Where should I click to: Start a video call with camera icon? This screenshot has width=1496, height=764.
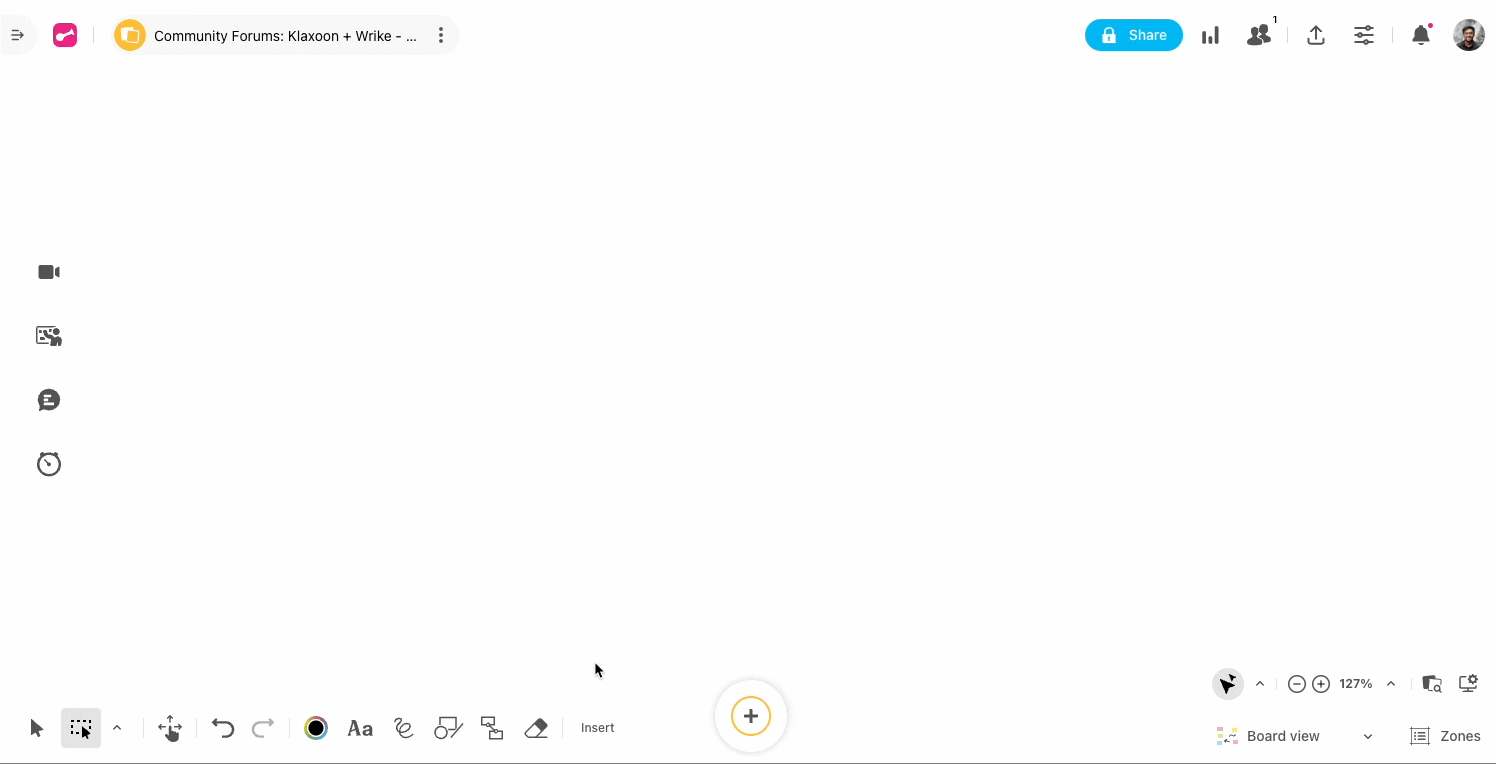click(49, 272)
